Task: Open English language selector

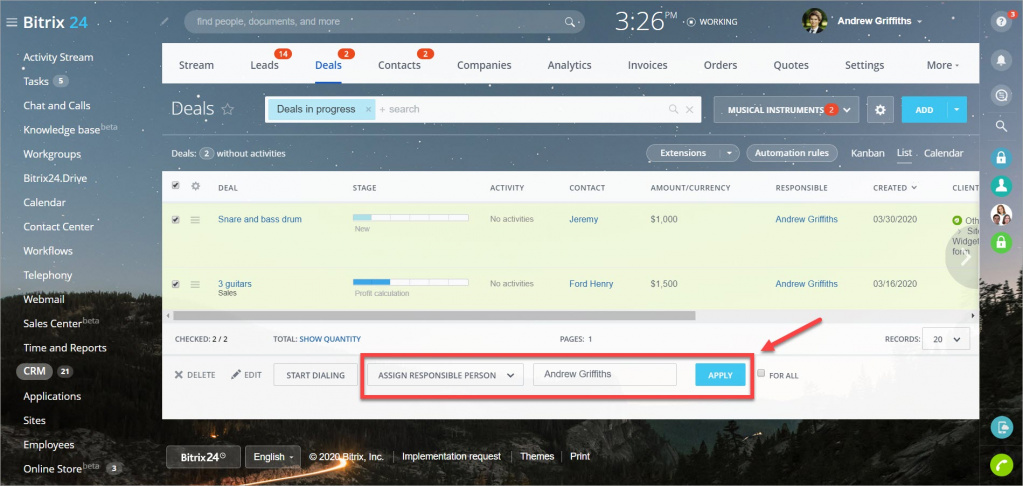Action: (x=273, y=457)
